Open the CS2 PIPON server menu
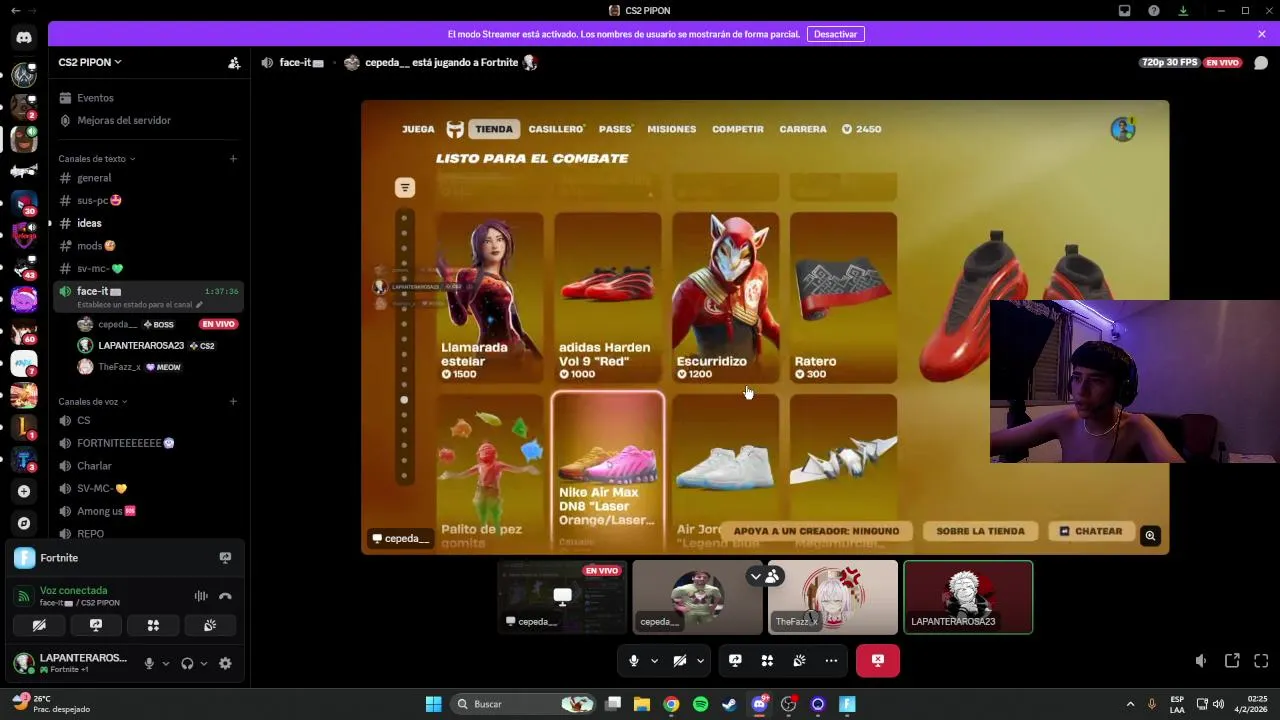This screenshot has height=720, width=1280. click(x=90, y=62)
